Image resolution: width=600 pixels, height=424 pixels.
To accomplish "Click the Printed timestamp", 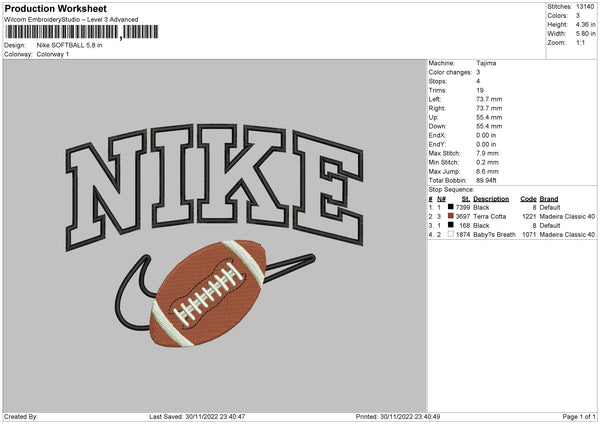I will click(398, 416).
